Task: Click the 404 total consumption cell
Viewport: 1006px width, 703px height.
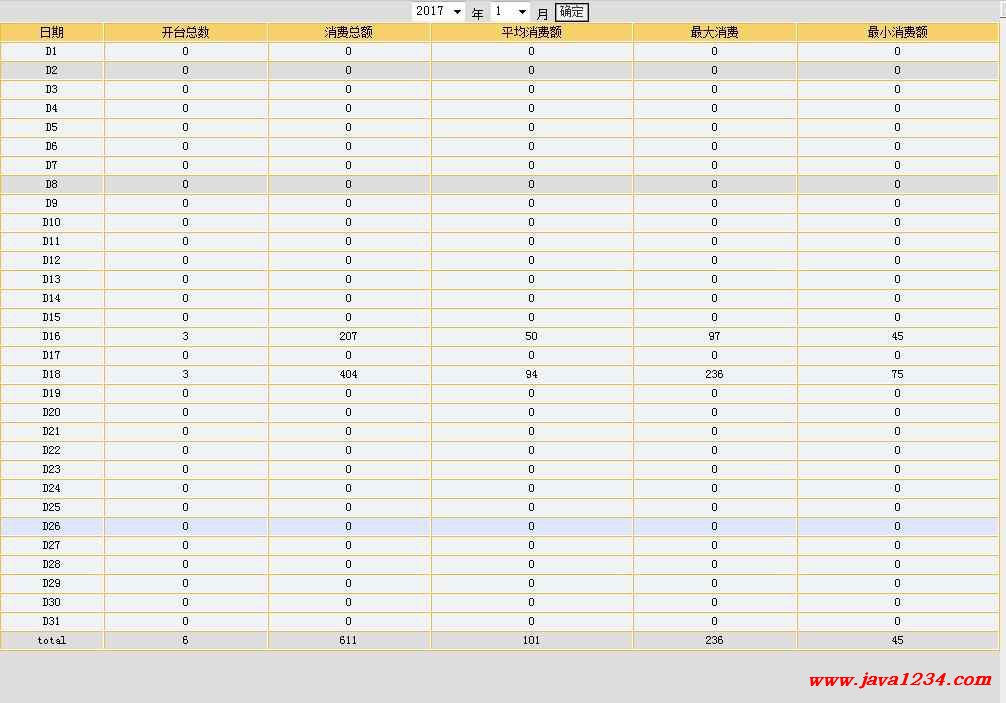Action: pos(348,374)
